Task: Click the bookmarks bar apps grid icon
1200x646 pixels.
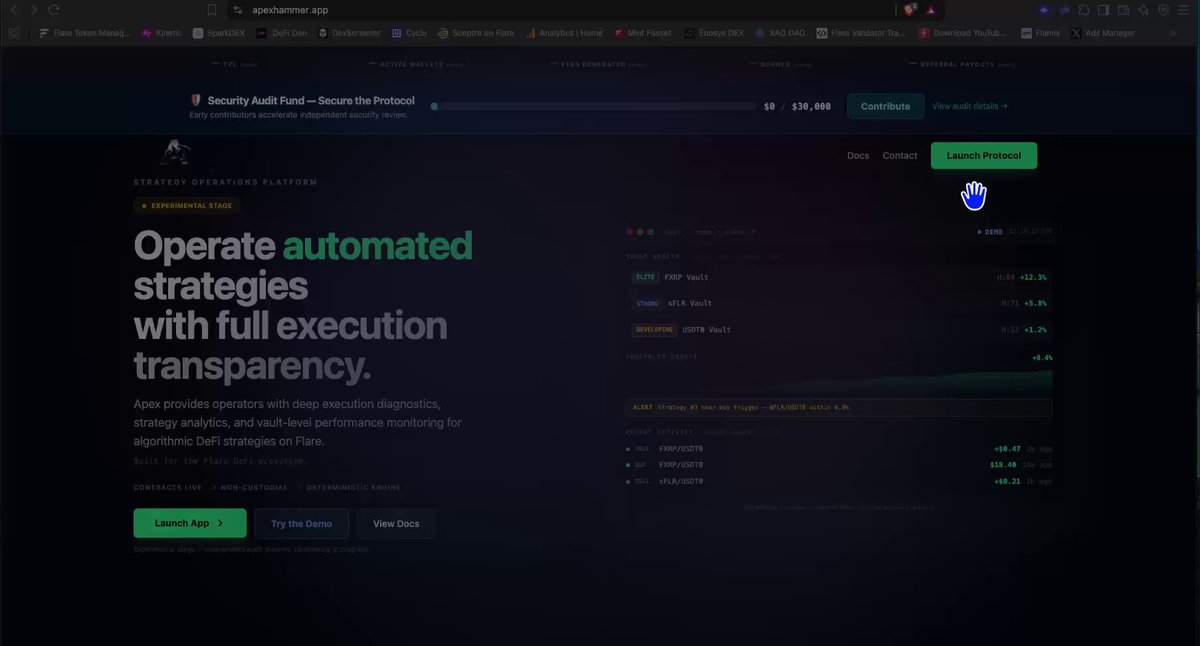Action: pos(14,32)
